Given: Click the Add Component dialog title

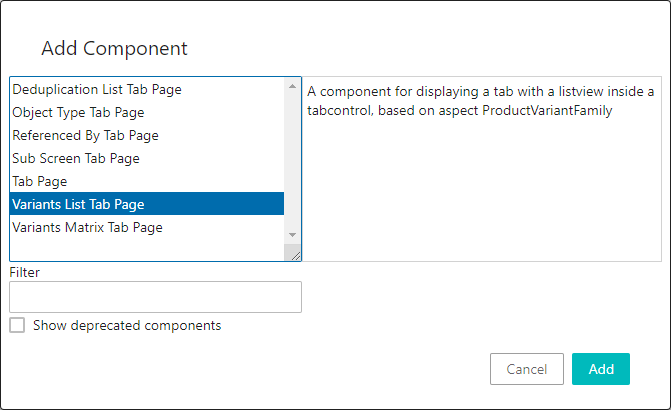Looking at the screenshot, I should [x=114, y=48].
